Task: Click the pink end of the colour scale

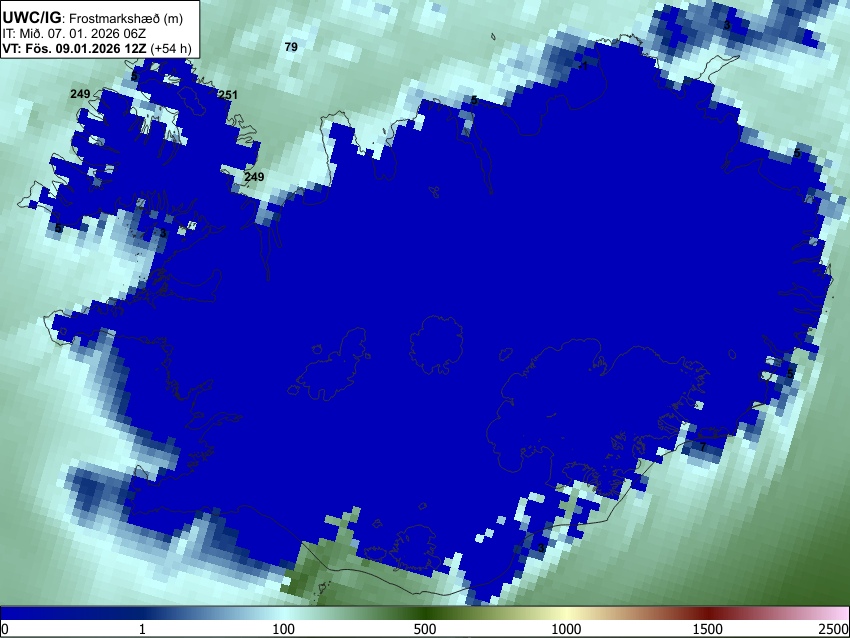Action: point(840,613)
